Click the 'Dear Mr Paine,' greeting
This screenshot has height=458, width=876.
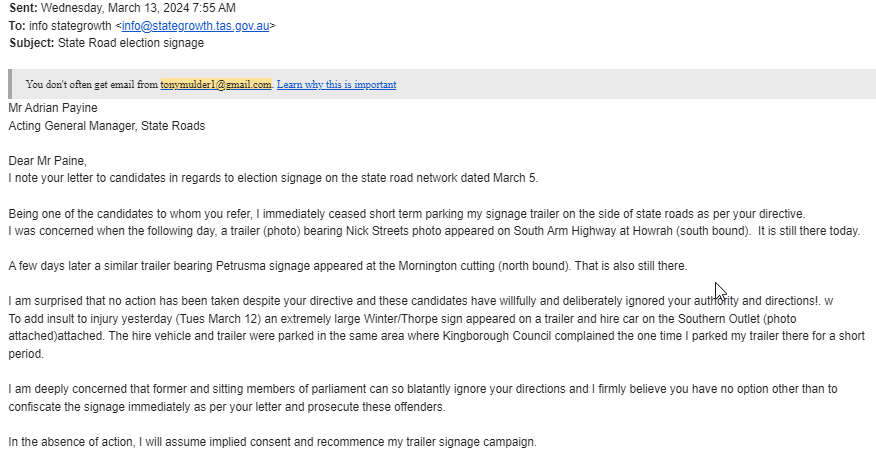point(47,161)
